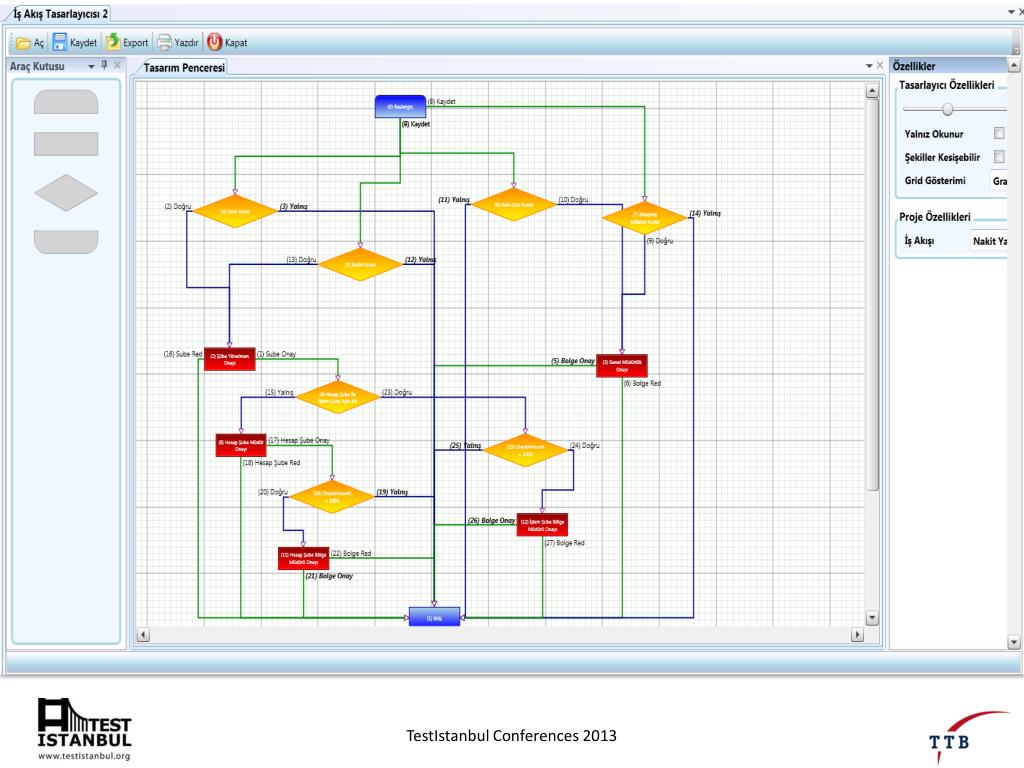Select the blue Başlangıç start node
Screen dimensions: 1024x768
[400, 106]
